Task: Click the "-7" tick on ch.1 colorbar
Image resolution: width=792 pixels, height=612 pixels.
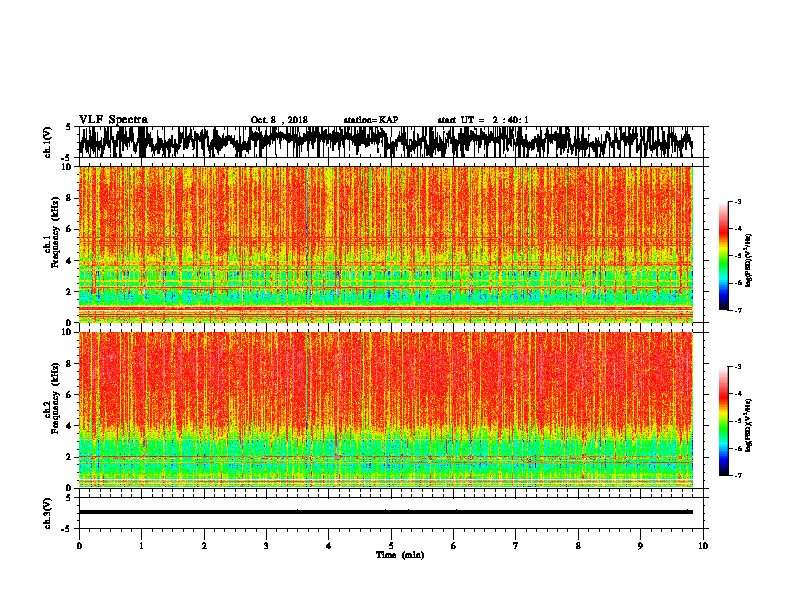Action: [x=737, y=310]
